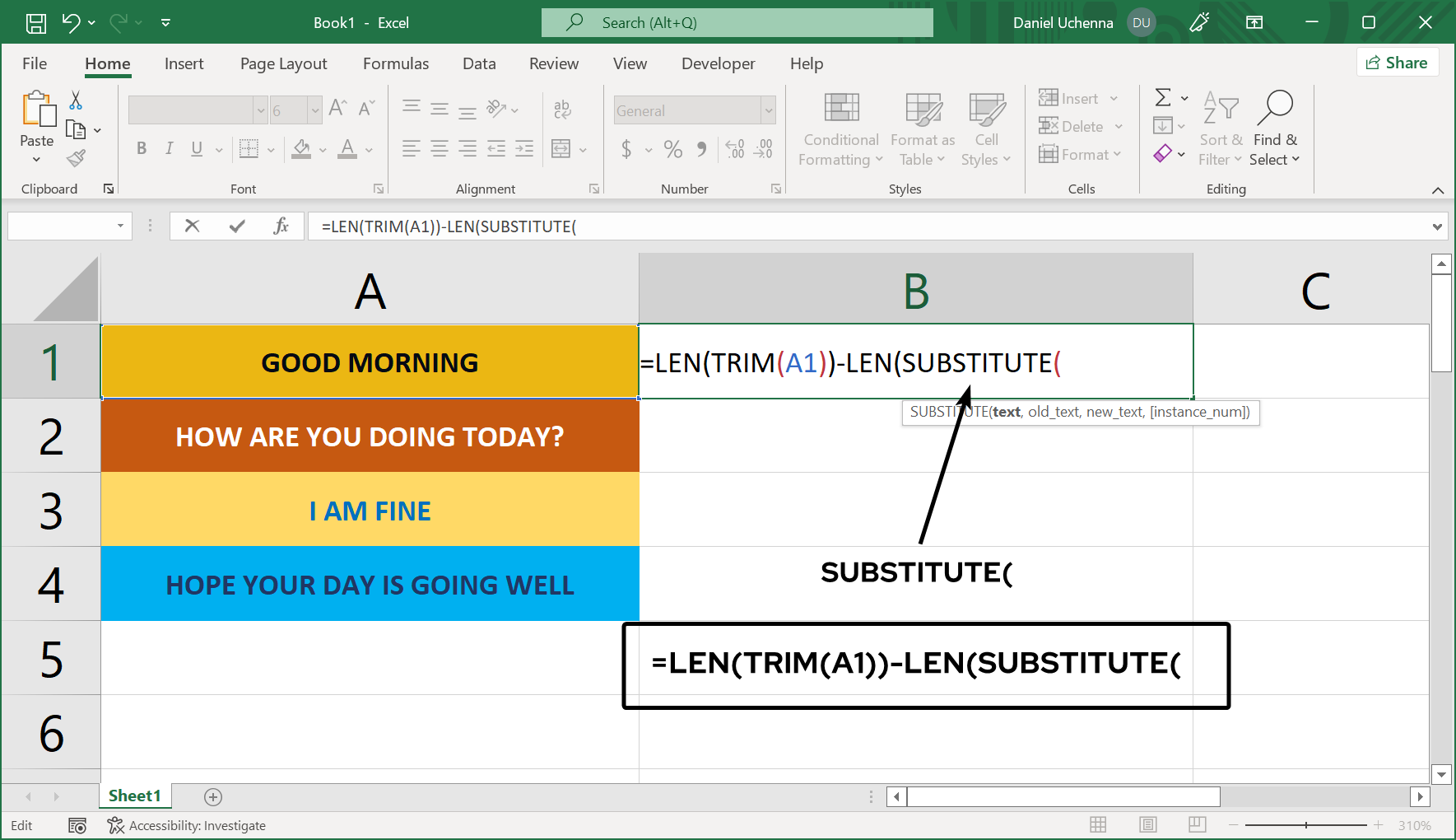Switch to the Formulas ribbon tab
This screenshot has width=1456, height=840.
point(396,63)
